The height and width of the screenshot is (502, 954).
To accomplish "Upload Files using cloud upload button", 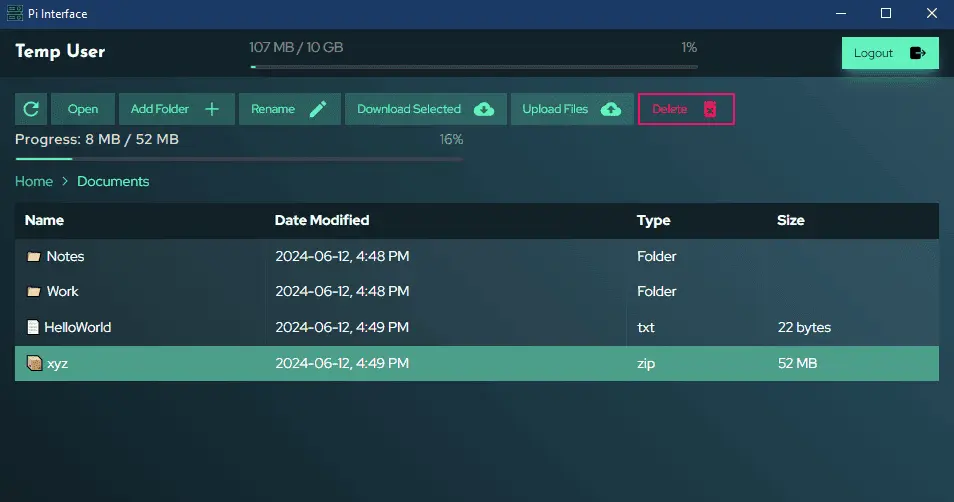I will coord(571,109).
